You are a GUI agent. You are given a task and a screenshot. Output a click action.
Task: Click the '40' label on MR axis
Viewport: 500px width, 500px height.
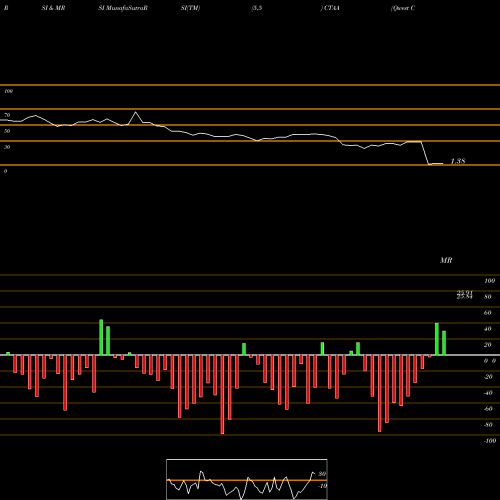[x=488, y=329]
